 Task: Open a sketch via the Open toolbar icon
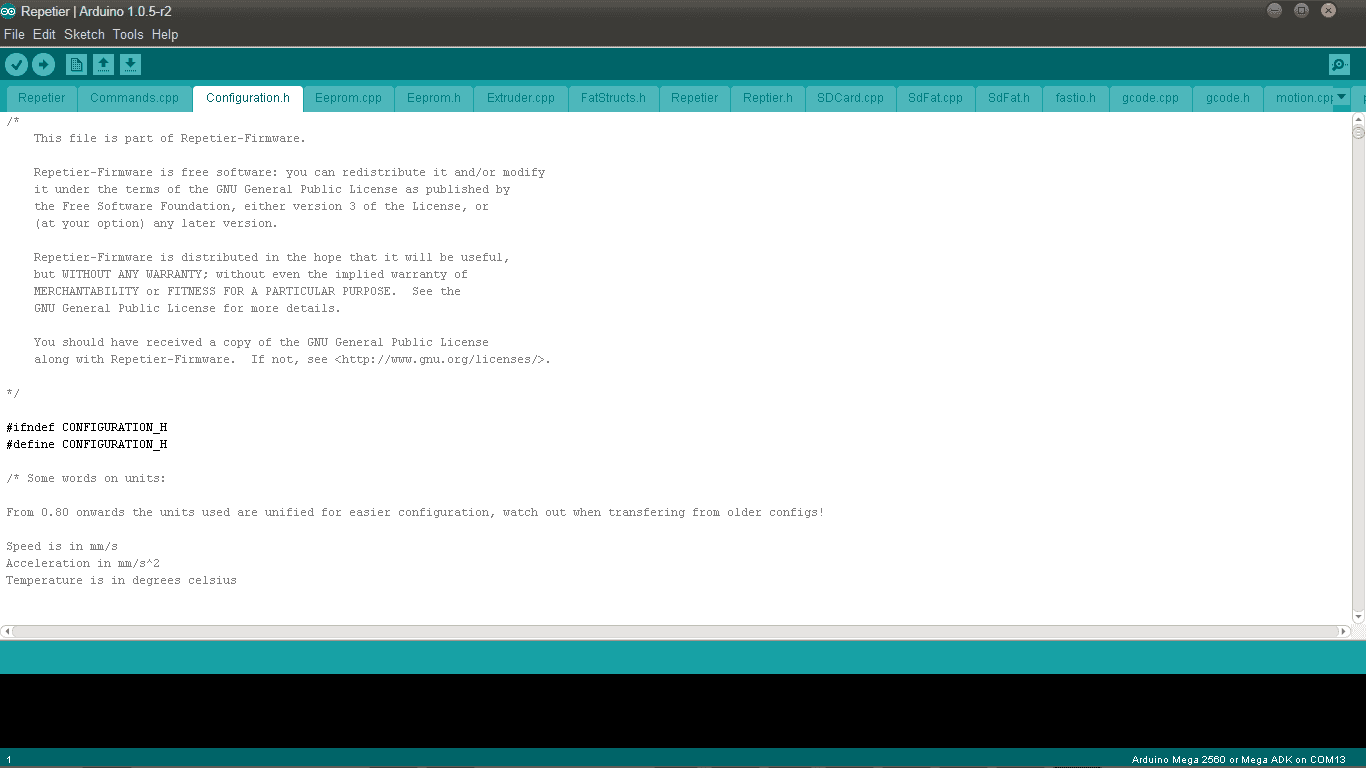pos(103,63)
